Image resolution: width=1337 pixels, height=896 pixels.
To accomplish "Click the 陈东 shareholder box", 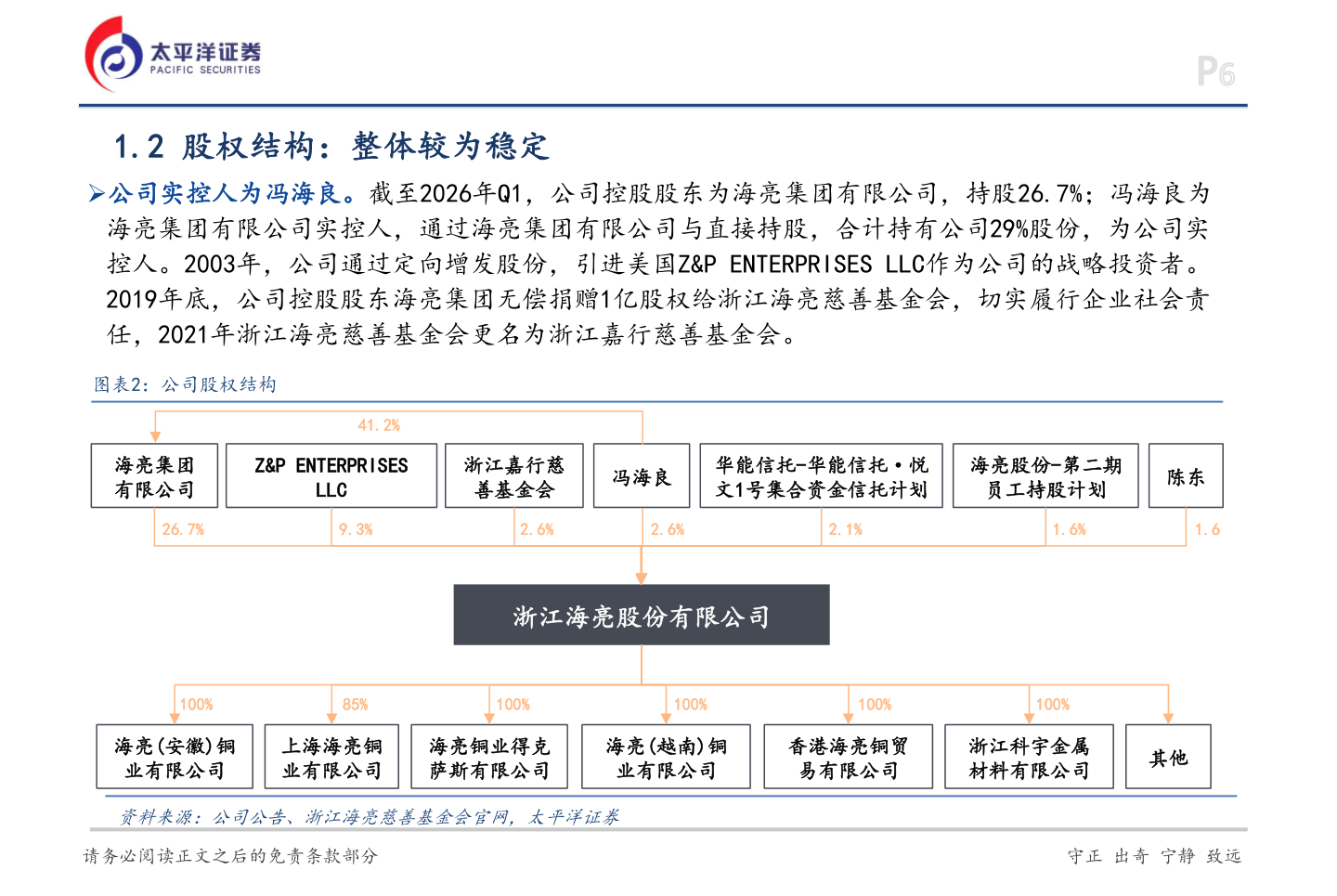I will (1186, 475).
